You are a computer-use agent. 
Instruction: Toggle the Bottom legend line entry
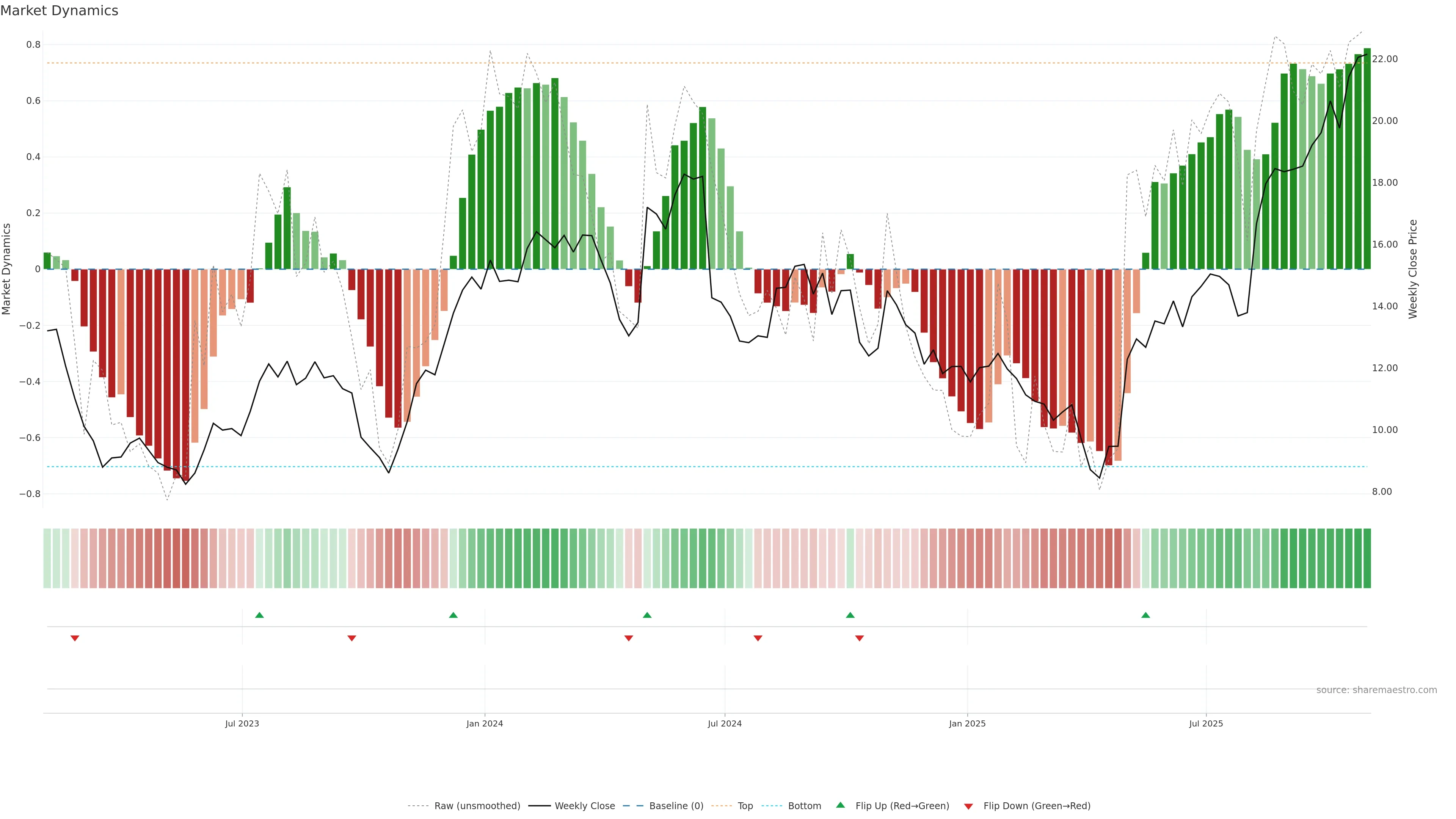pyautogui.click(x=804, y=806)
